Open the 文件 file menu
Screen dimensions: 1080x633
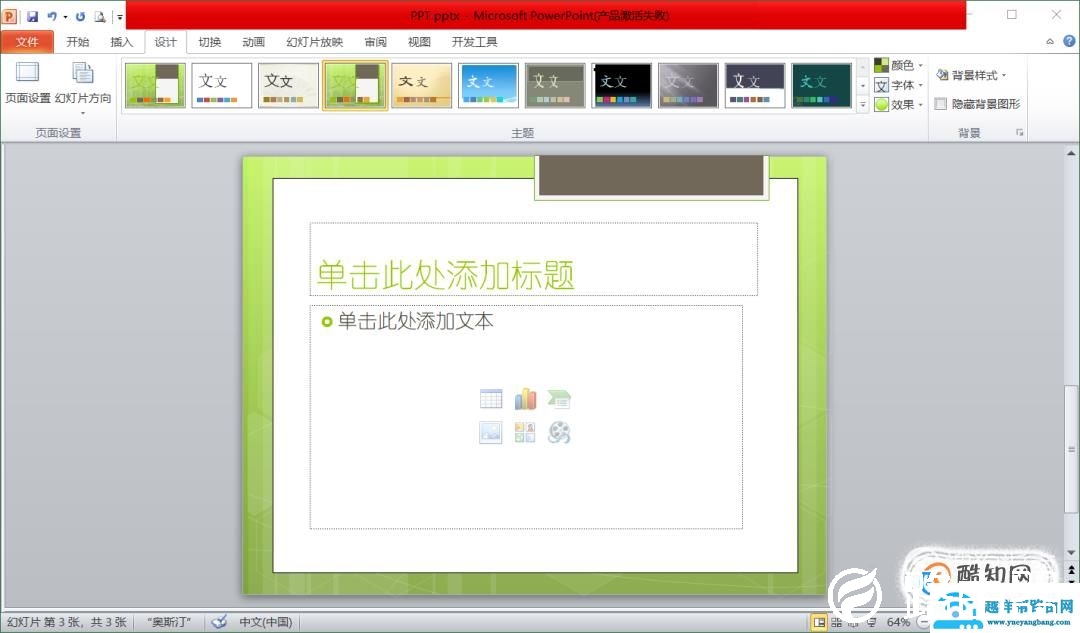tap(27, 42)
